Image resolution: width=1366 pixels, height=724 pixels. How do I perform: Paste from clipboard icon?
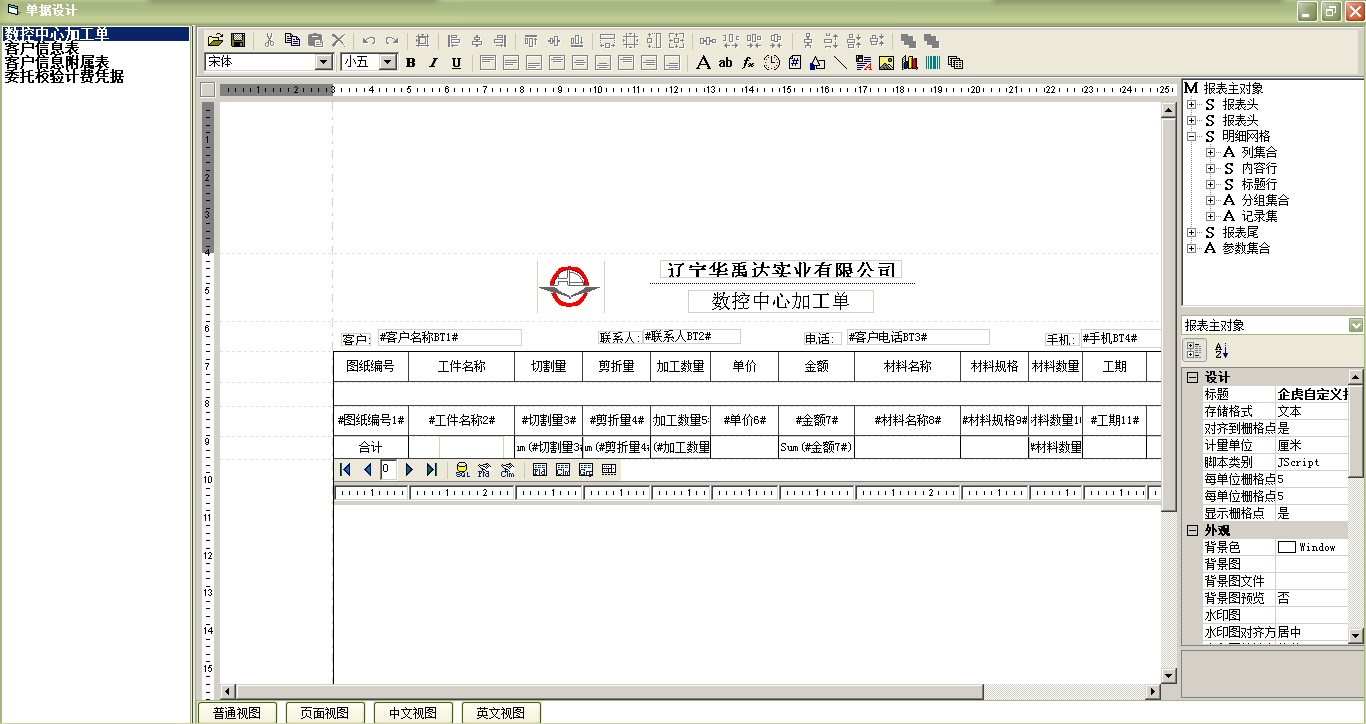point(315,40)
